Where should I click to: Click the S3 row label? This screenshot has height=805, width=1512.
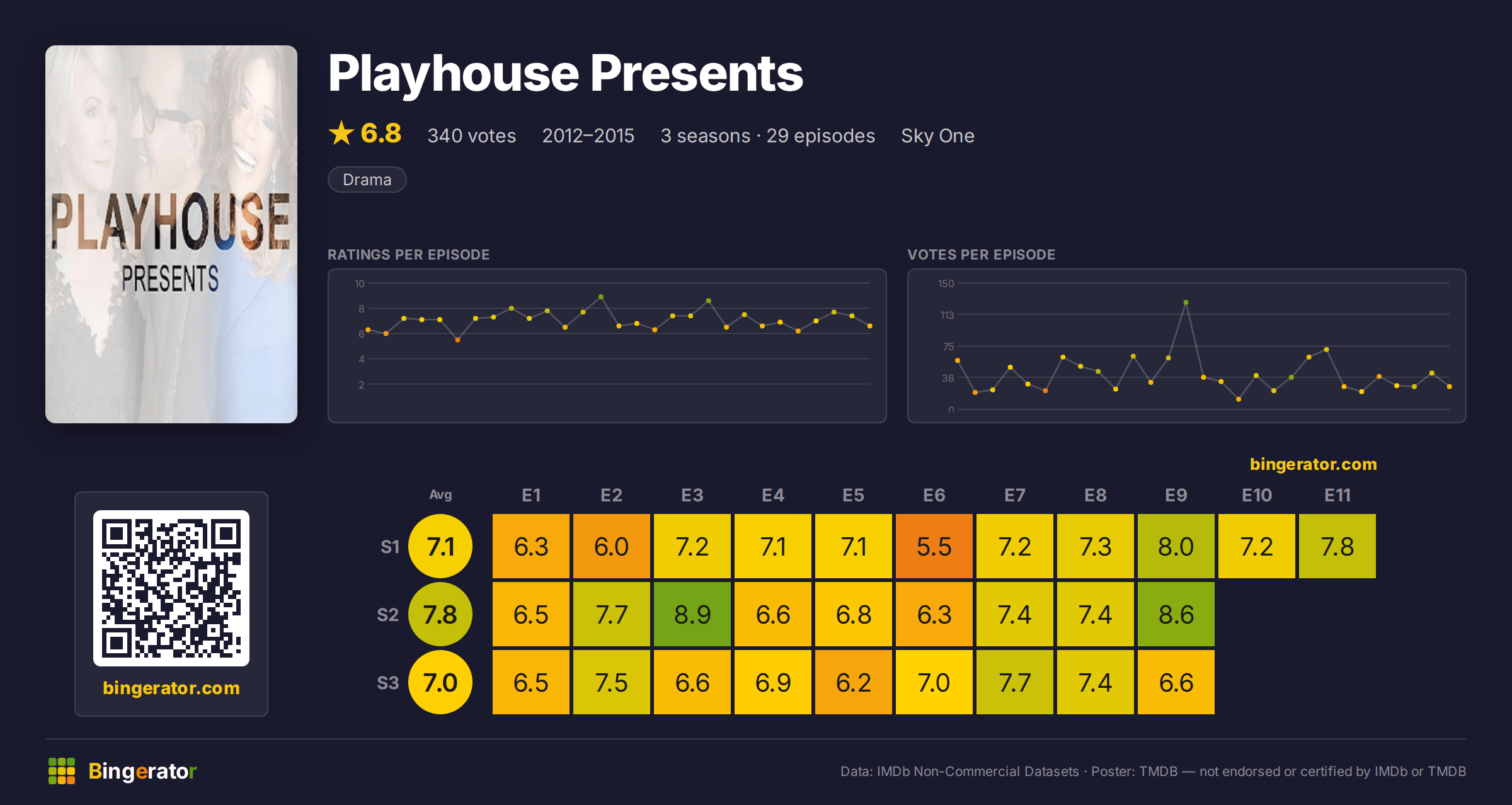click(388, 683)
